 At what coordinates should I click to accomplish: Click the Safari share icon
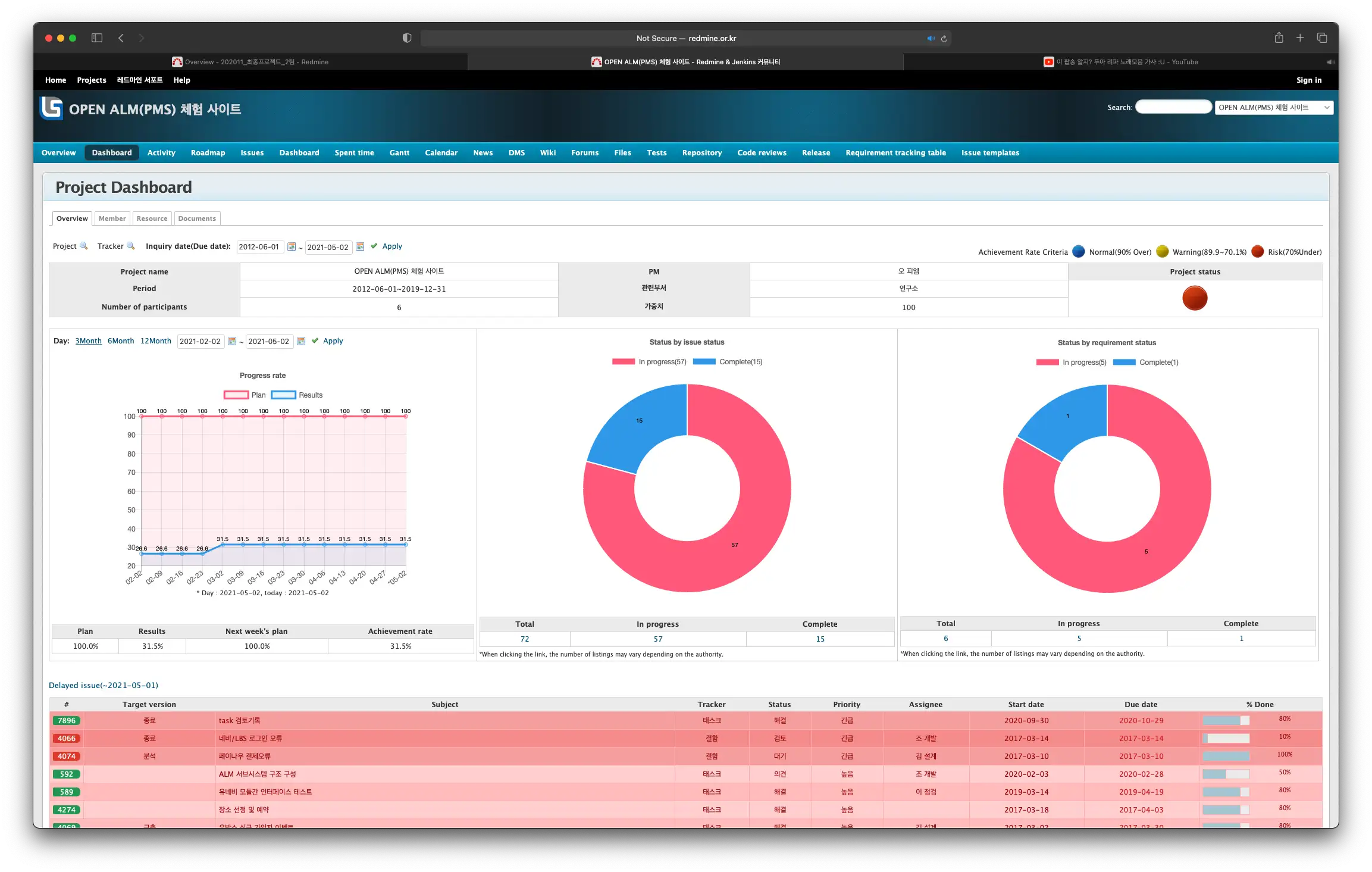click(1279, 38)
